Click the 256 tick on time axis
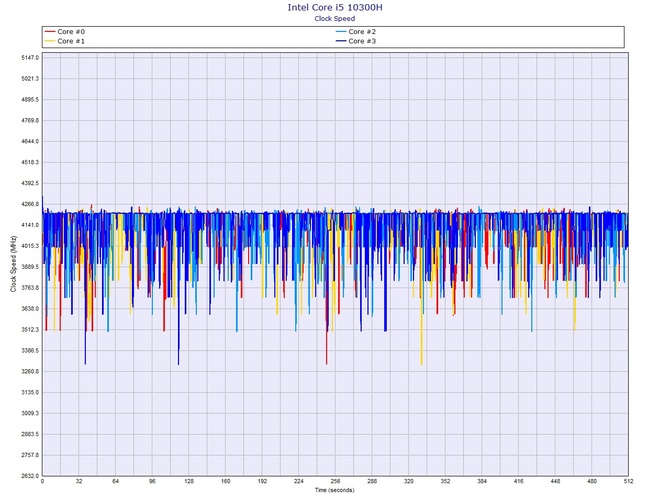This screenshot has width=670, height=502. (335, 481)
